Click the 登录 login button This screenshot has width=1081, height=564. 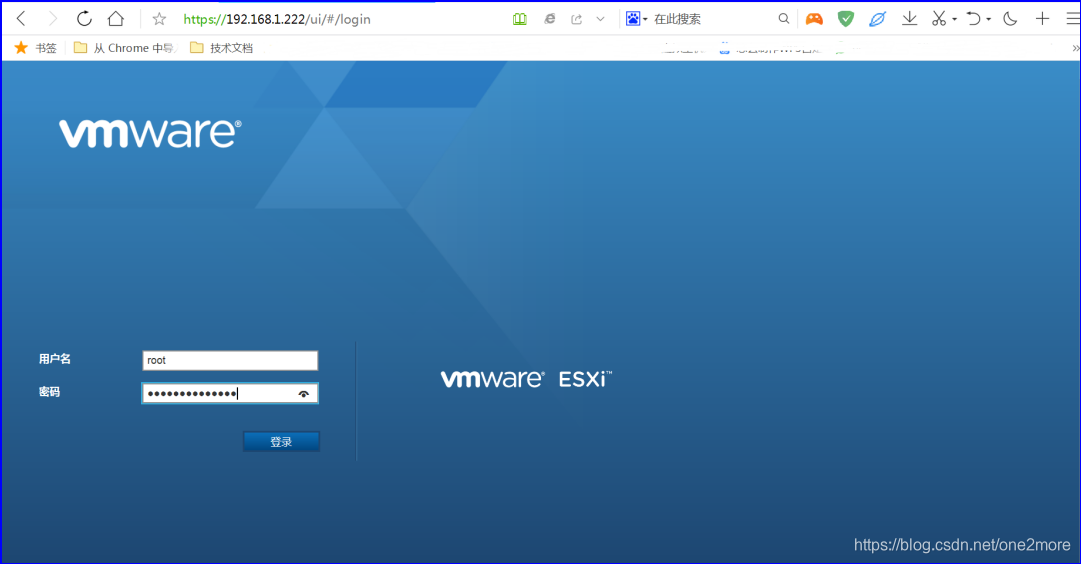(281, 441)
